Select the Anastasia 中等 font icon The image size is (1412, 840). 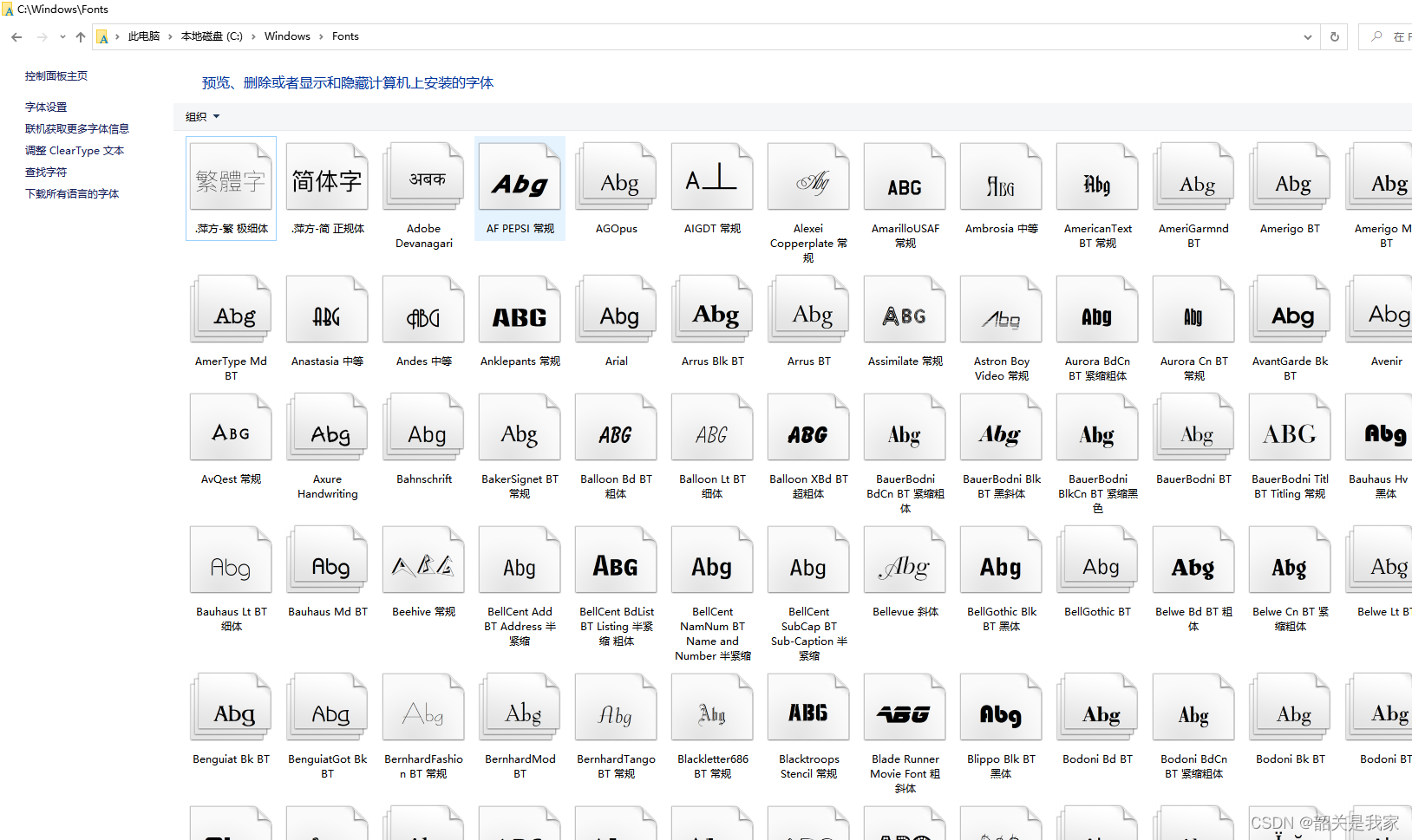pos(327,309)
